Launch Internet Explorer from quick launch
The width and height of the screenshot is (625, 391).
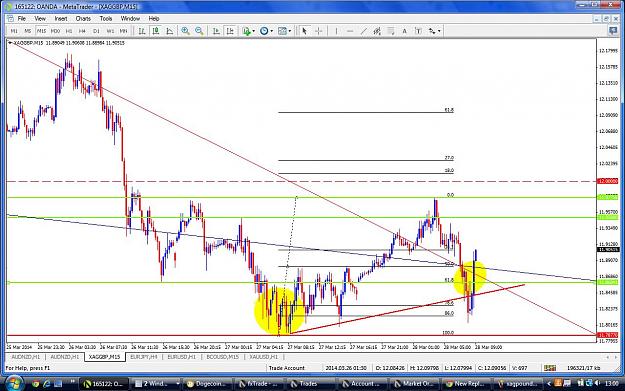click(47, 384)
